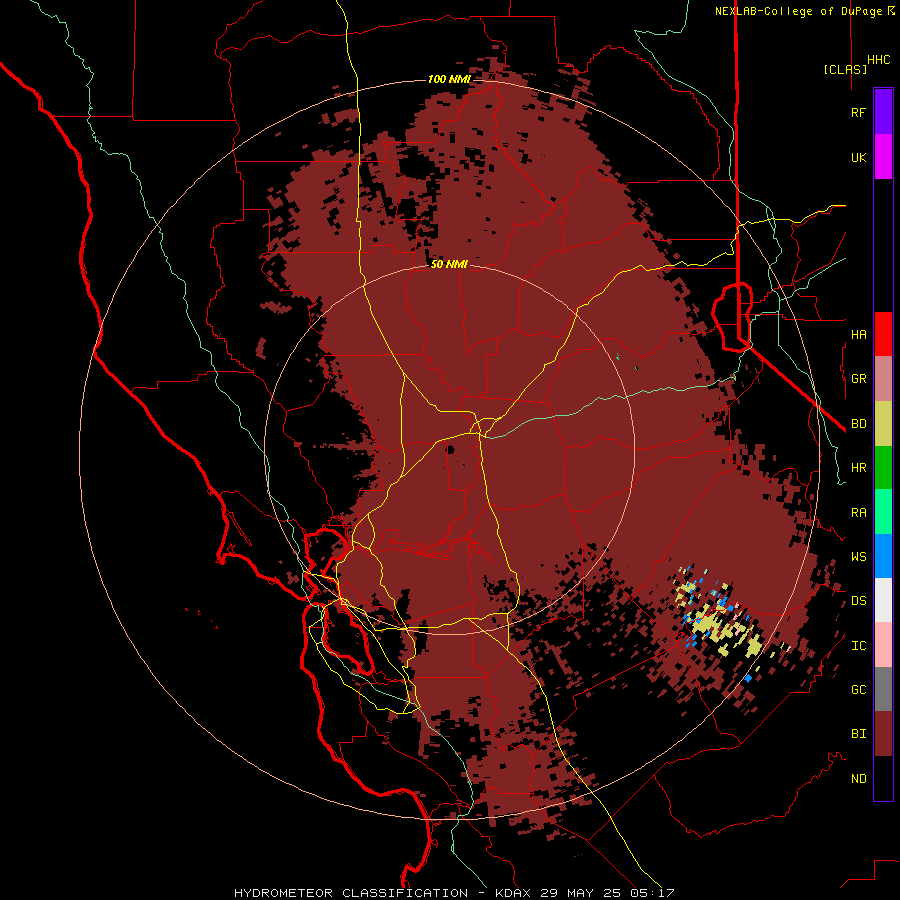The image size is (900, 900).
Task: Click the HHC product label
Action: click(879, 60)
